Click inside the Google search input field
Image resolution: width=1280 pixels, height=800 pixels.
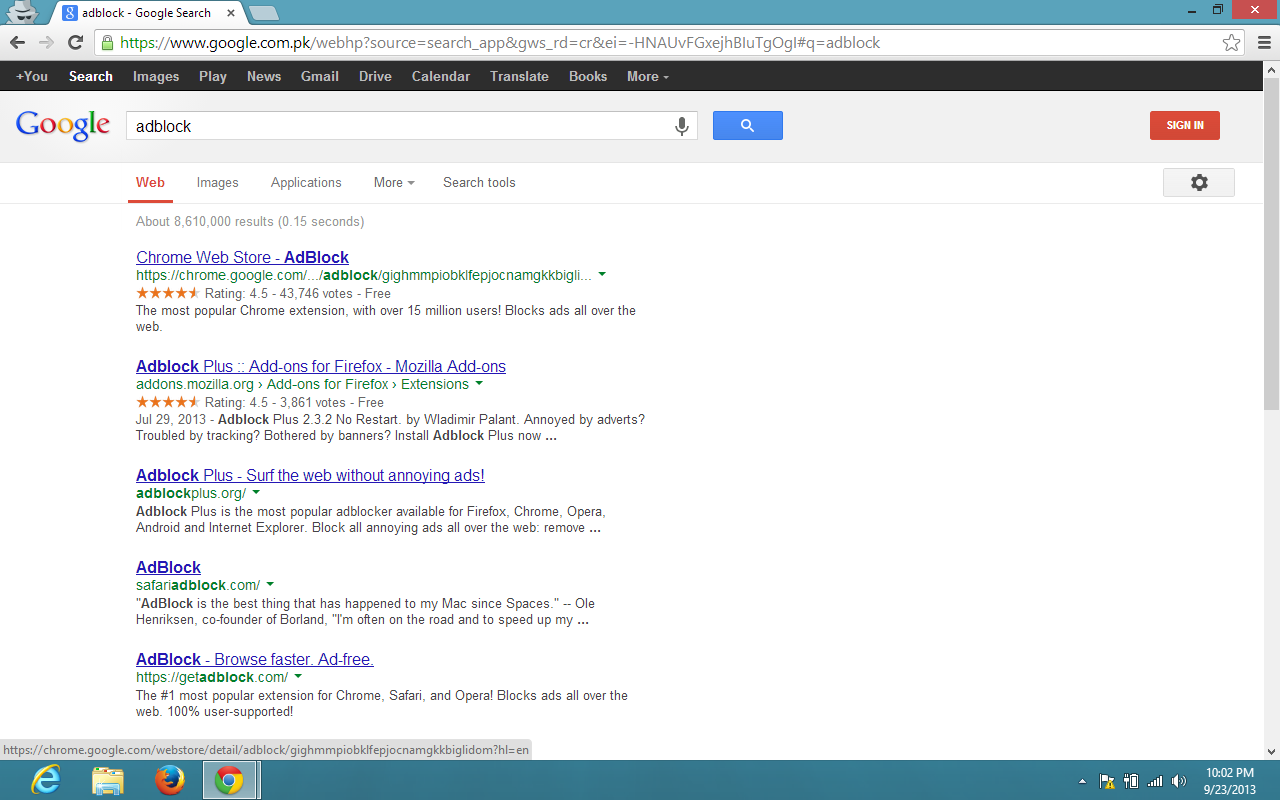point(400,125)
